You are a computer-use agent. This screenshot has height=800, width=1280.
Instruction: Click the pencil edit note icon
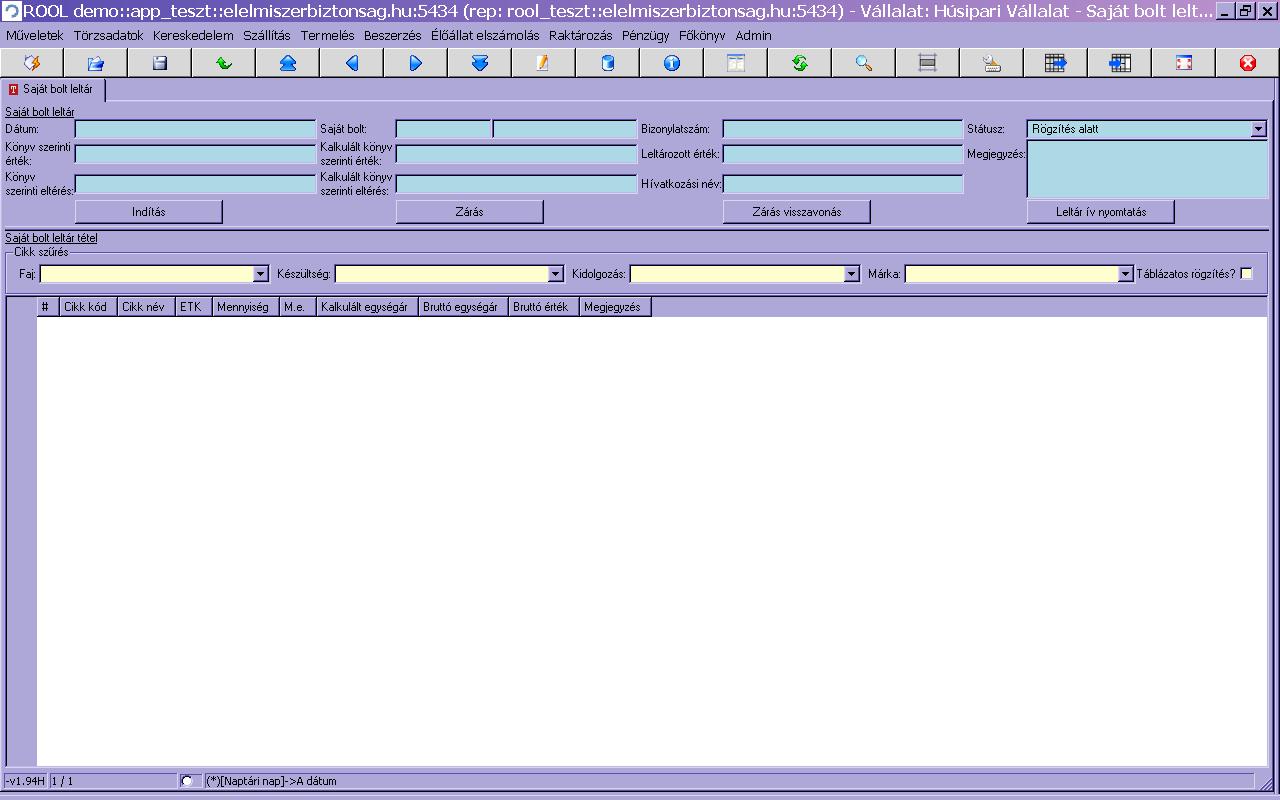coord(543,63)
